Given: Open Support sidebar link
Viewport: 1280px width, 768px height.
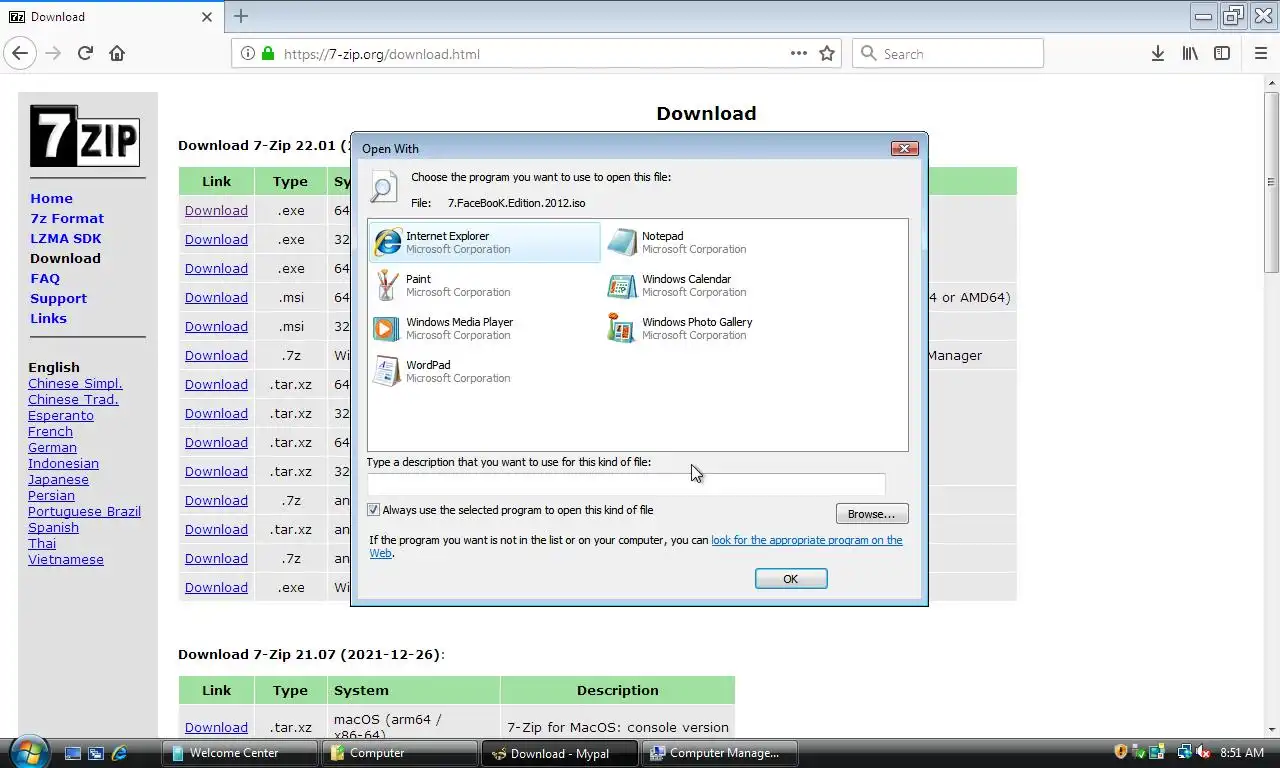Looking at the screenshot, I should click(58, 298).
